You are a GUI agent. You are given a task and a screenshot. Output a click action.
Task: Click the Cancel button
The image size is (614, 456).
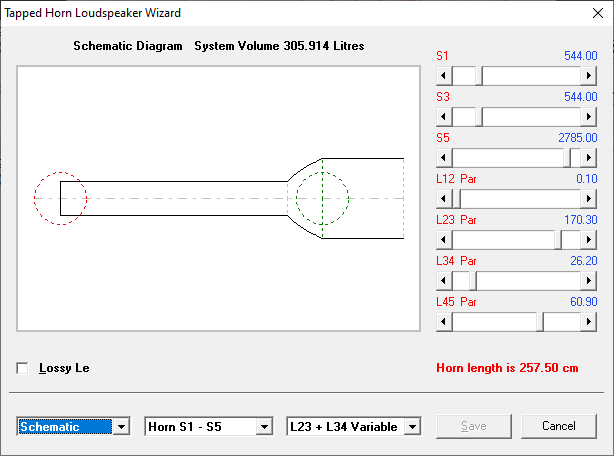559,426
